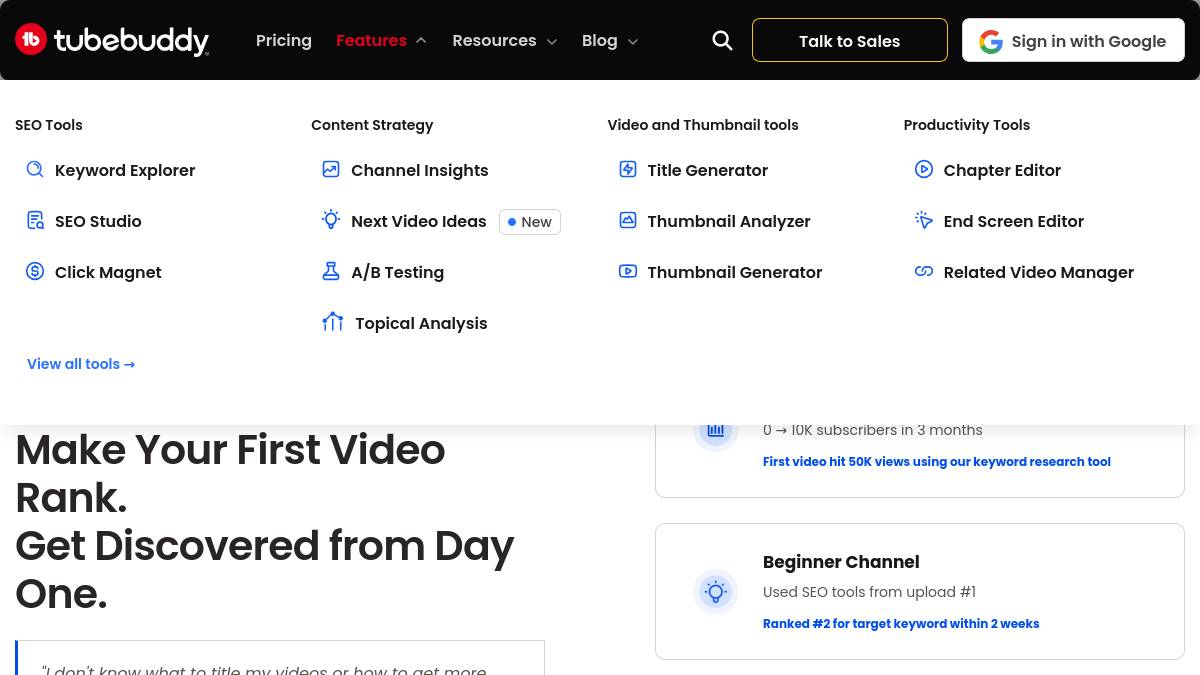Click the Resources menu label
The image size is (1200, 675).
[494, 40]
